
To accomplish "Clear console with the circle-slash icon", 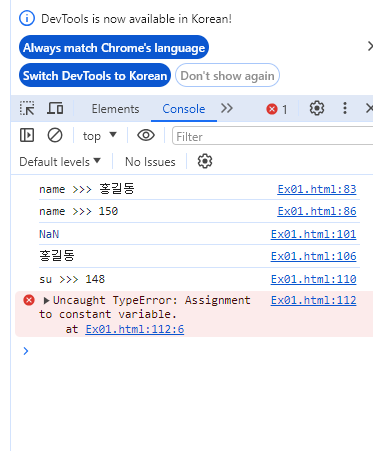I will 55,135.
